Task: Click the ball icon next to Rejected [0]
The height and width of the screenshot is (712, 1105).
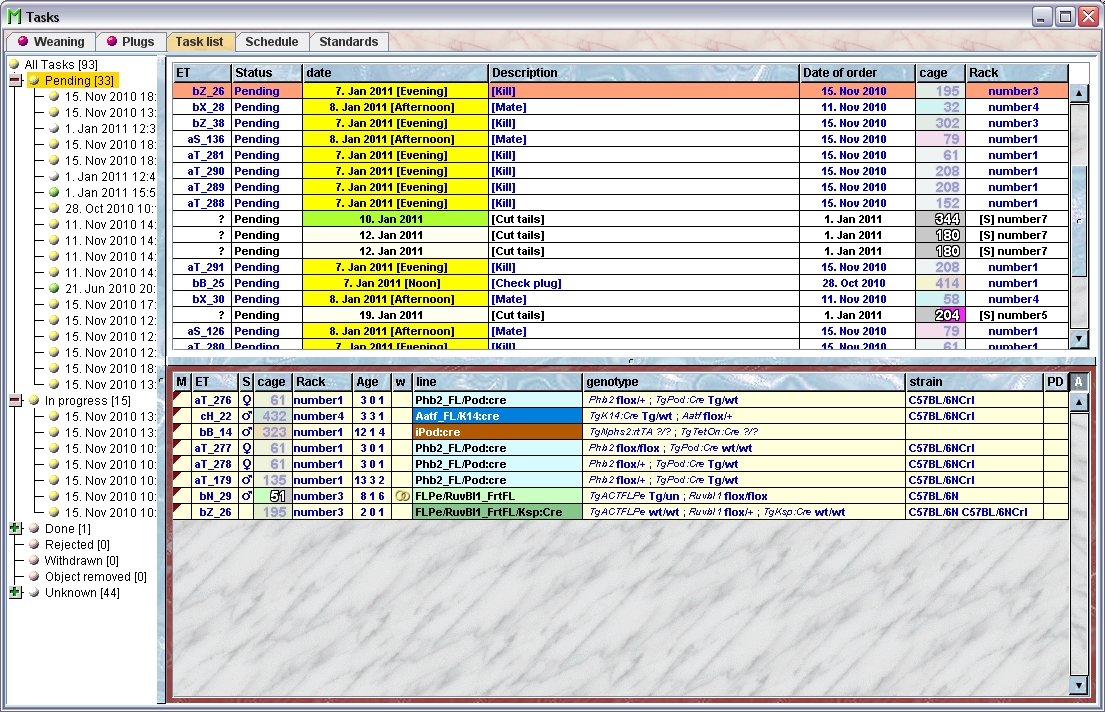Action: tap(34, 545)
